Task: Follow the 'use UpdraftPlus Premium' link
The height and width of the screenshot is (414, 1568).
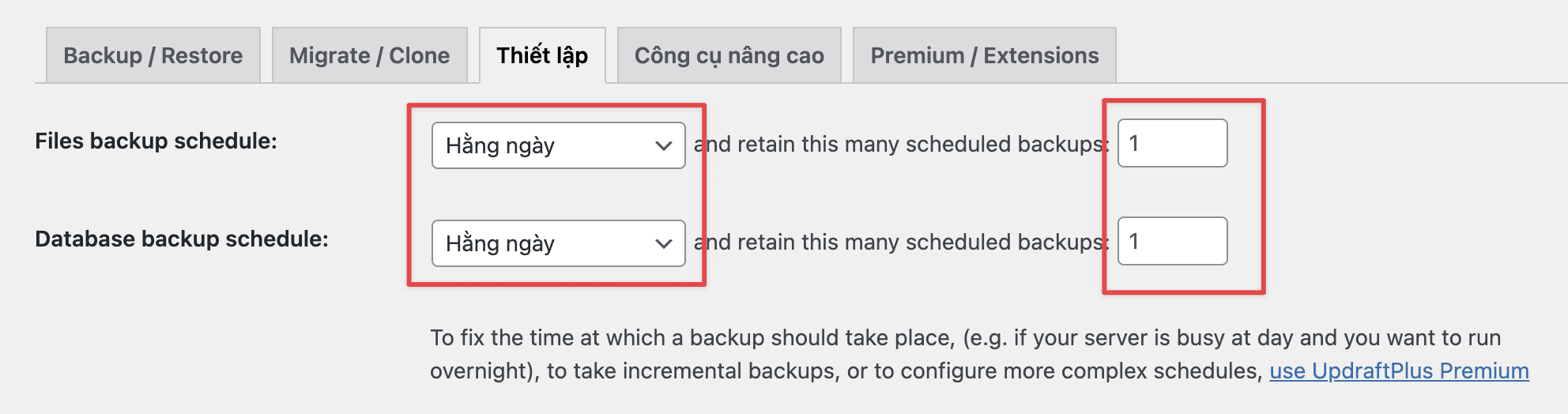Action: coord(1399,371)
